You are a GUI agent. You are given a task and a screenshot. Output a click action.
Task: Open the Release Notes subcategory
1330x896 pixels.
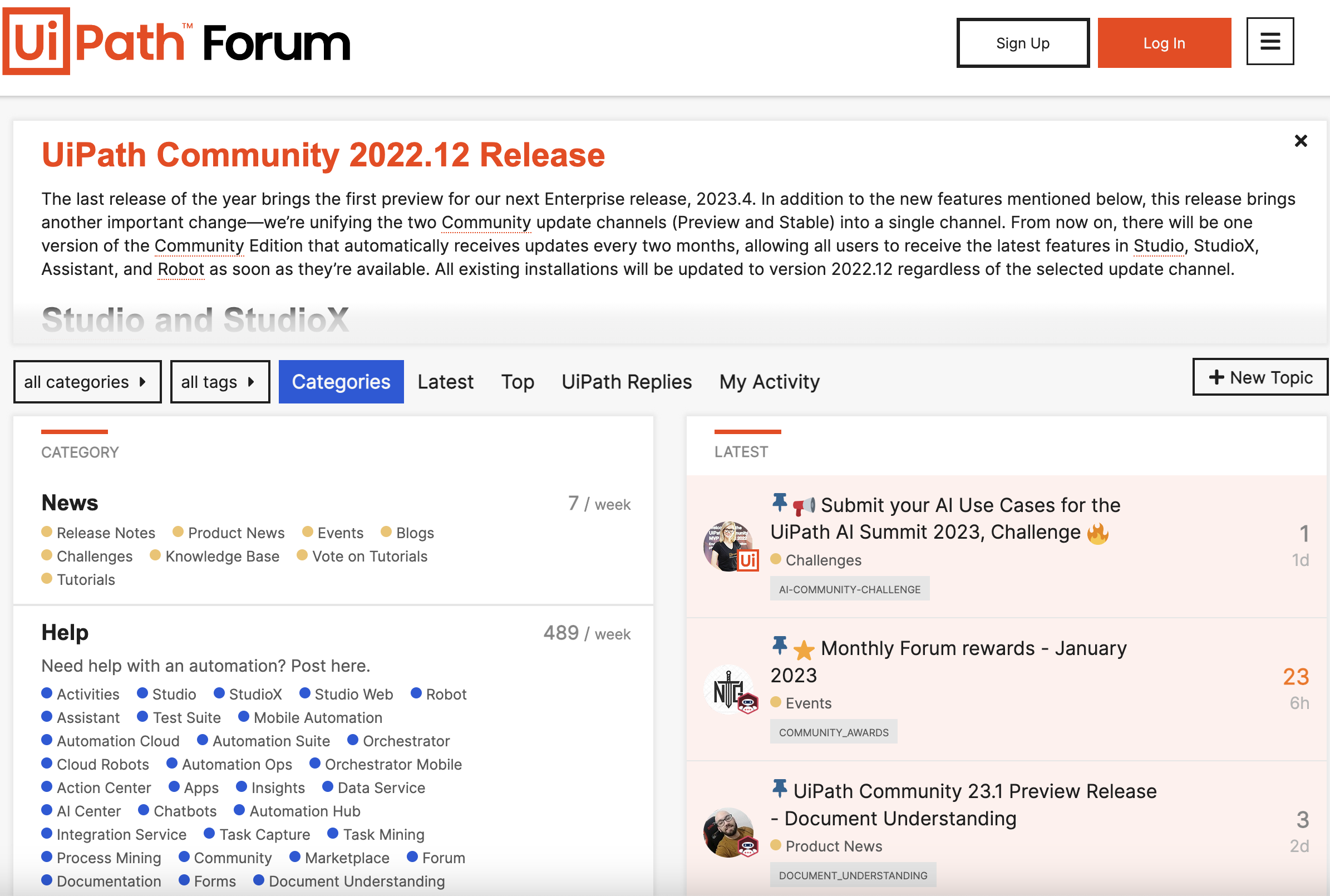click(106, 533)
